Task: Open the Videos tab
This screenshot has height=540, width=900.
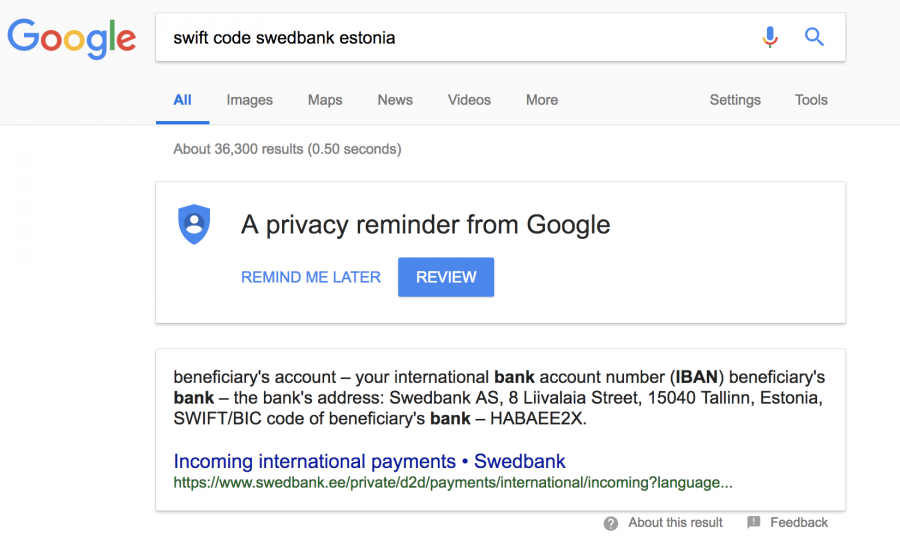Action: (x=469, y=100)
